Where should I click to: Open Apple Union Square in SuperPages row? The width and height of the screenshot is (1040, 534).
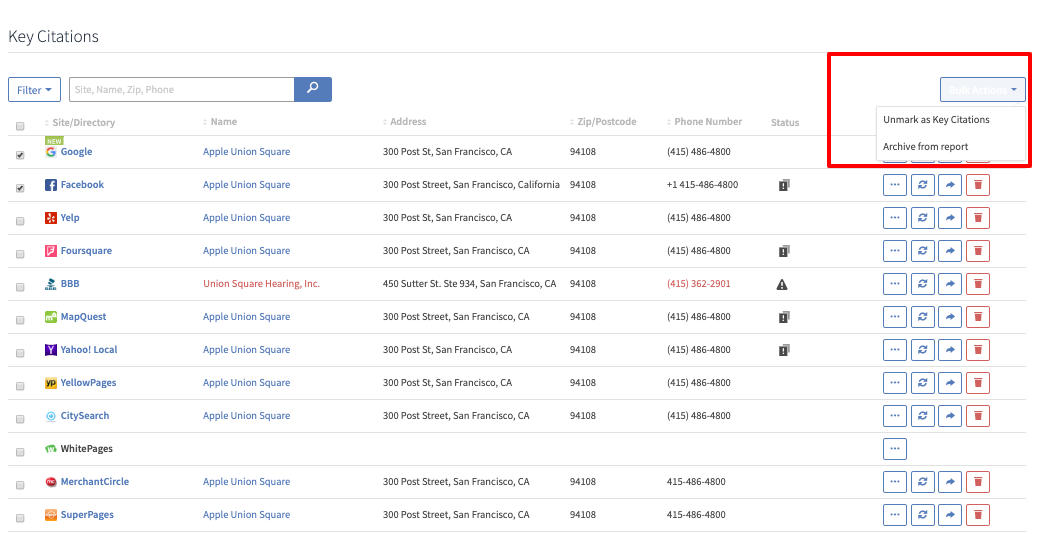pos(247,515)
